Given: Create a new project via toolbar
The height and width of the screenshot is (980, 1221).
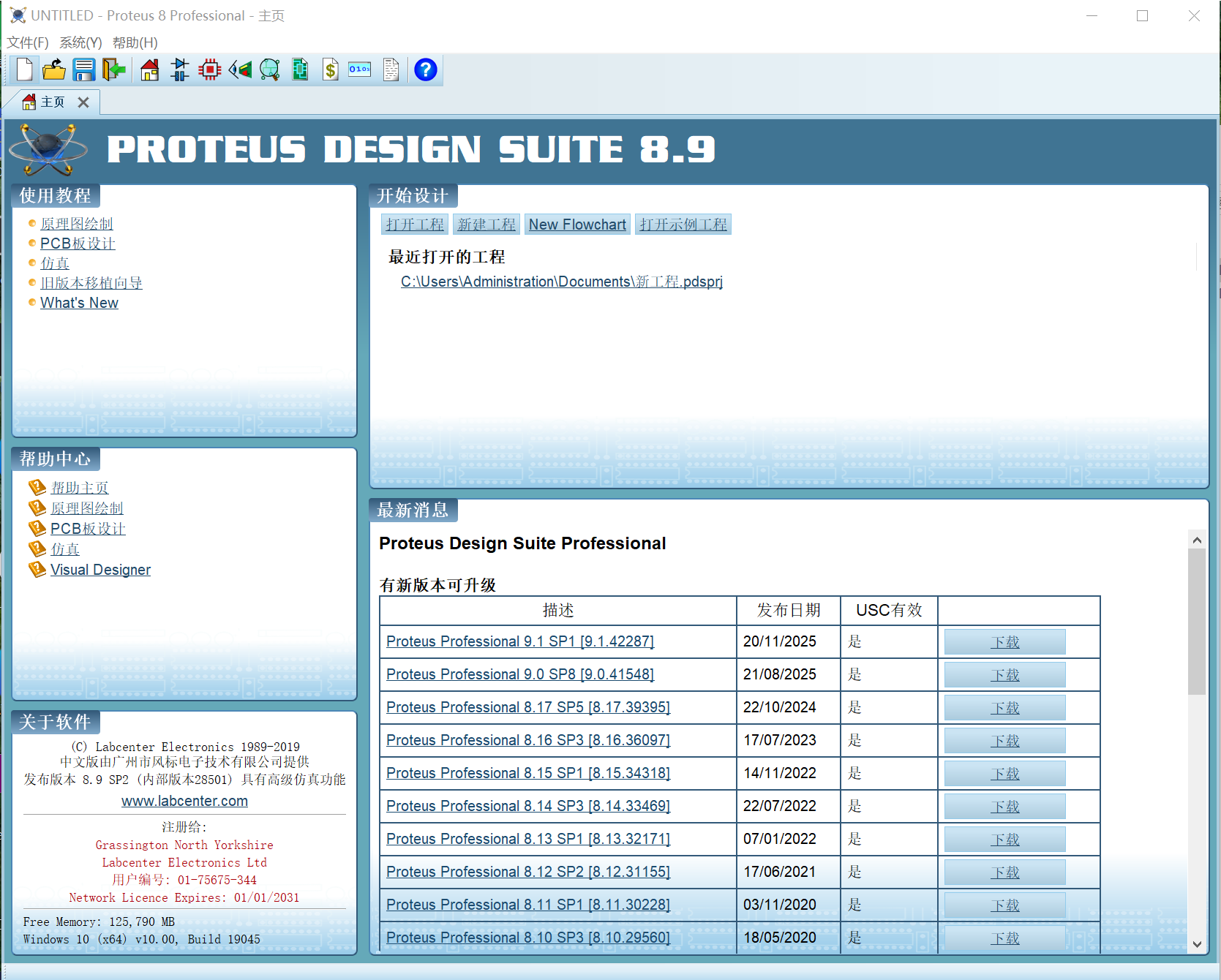Looking at the screenshot, I should 24,69.
